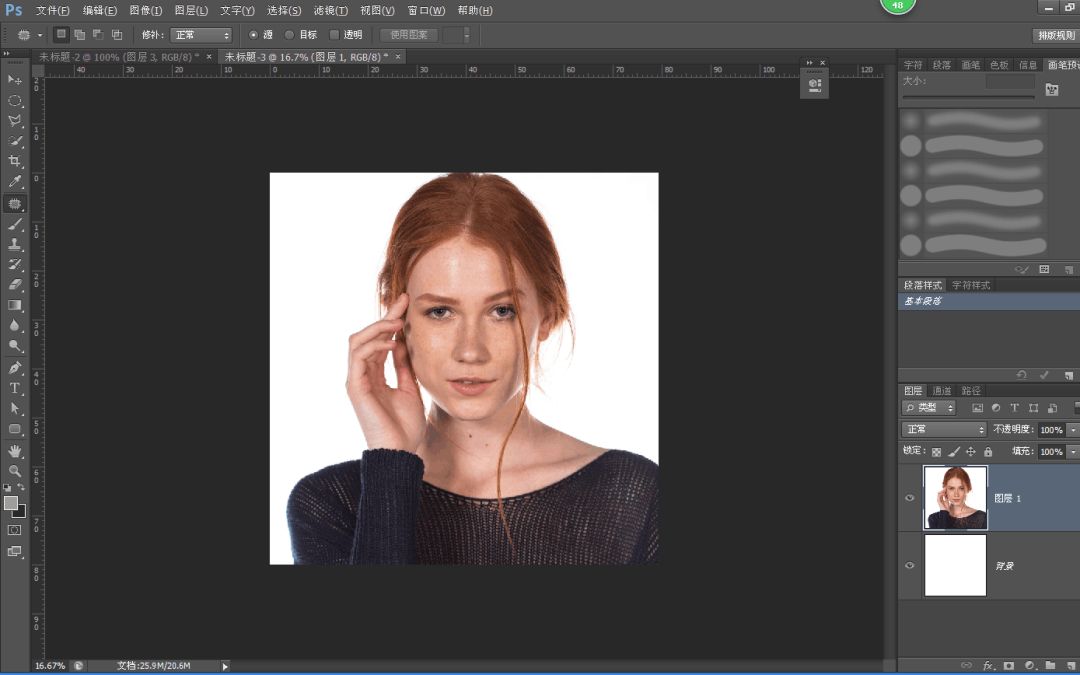
Task: Open the 修补 mode dropdown
Action: 201,35
